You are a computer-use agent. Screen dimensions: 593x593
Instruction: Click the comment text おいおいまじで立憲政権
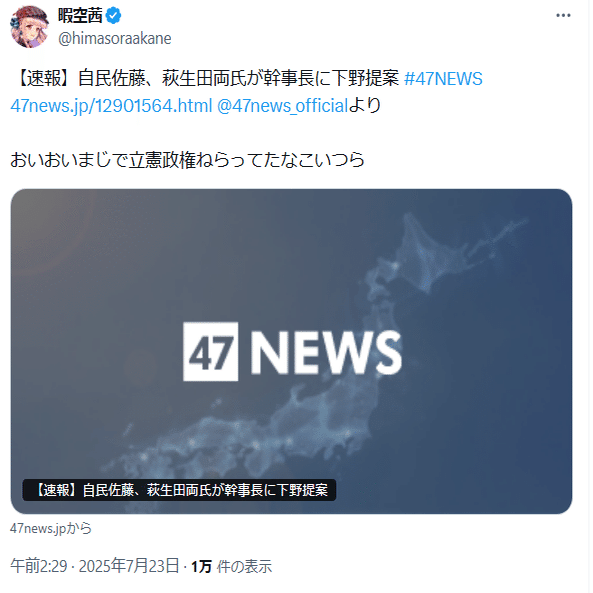[x=102, y=160]
